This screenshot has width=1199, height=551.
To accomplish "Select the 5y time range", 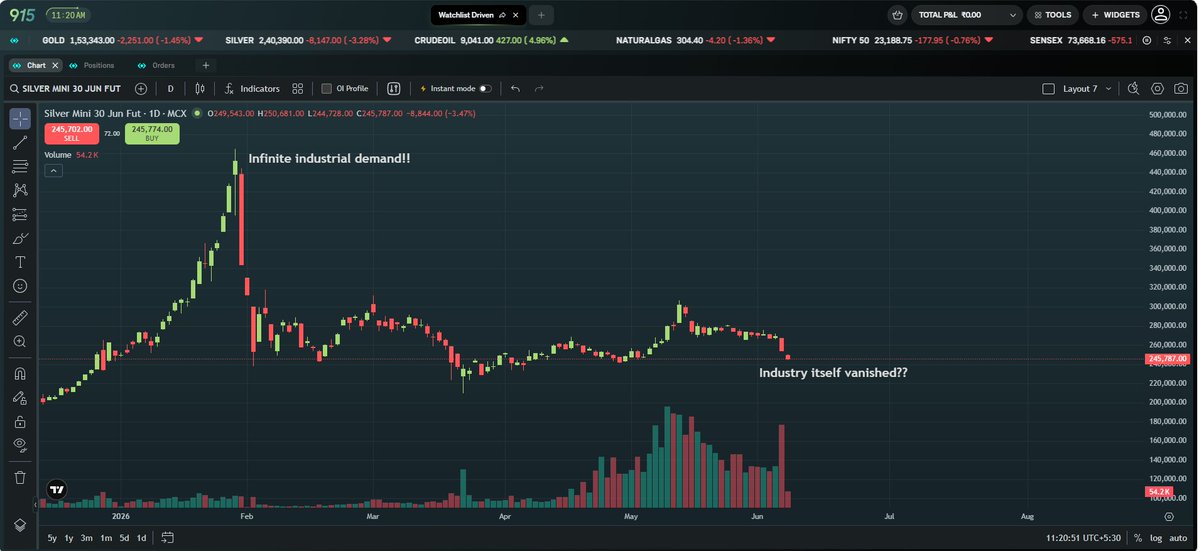I will click(52, 538).
